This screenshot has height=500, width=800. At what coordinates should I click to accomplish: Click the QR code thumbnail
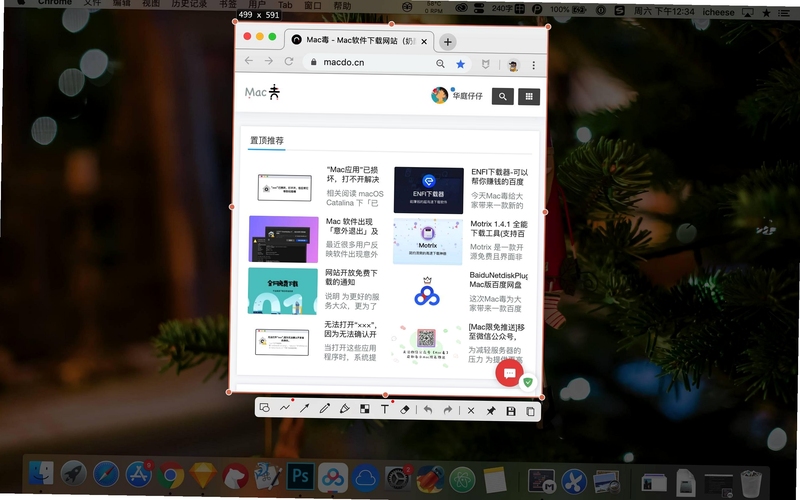[426, 344]
